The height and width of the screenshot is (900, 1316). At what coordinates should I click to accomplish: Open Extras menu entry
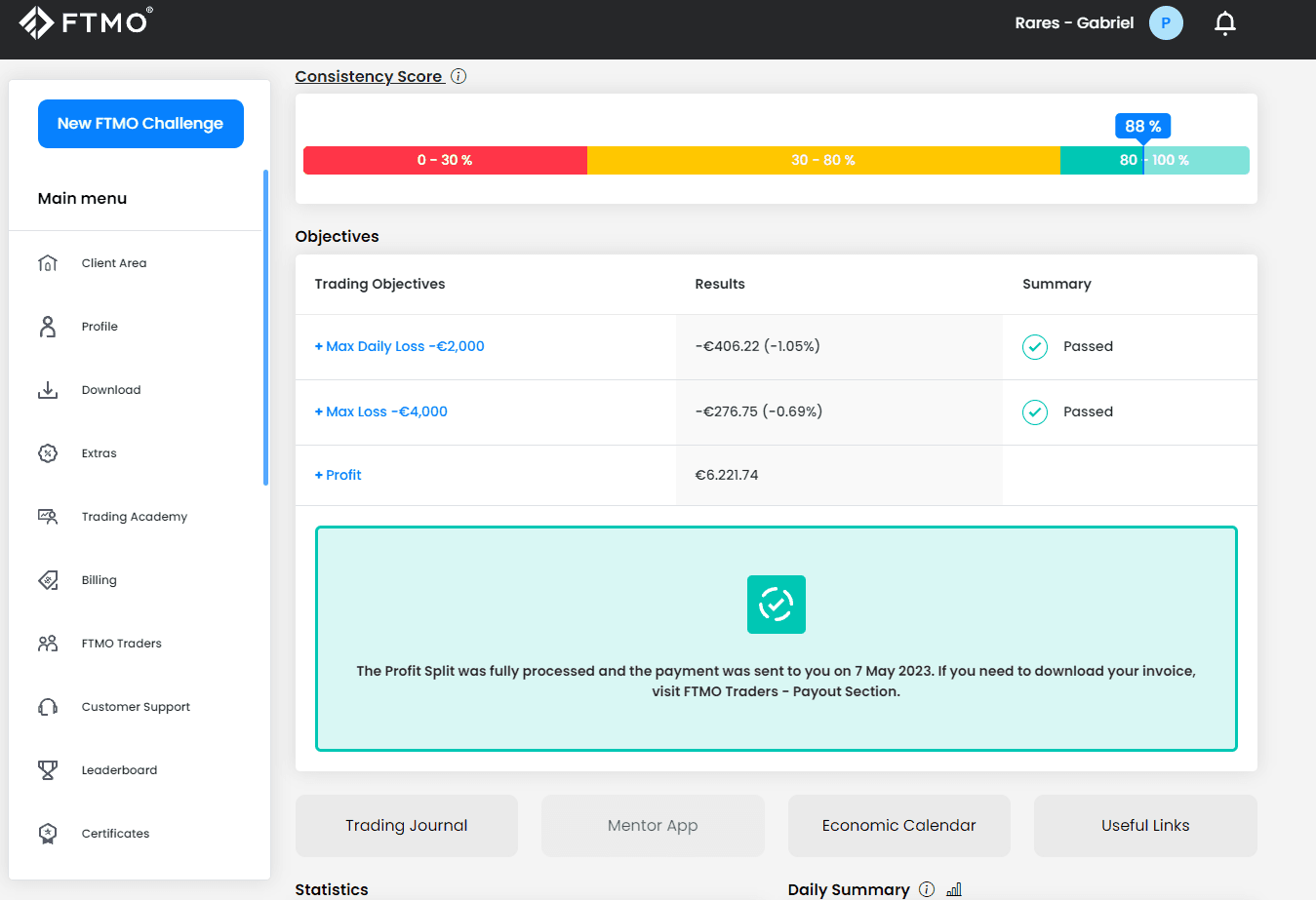99,453
